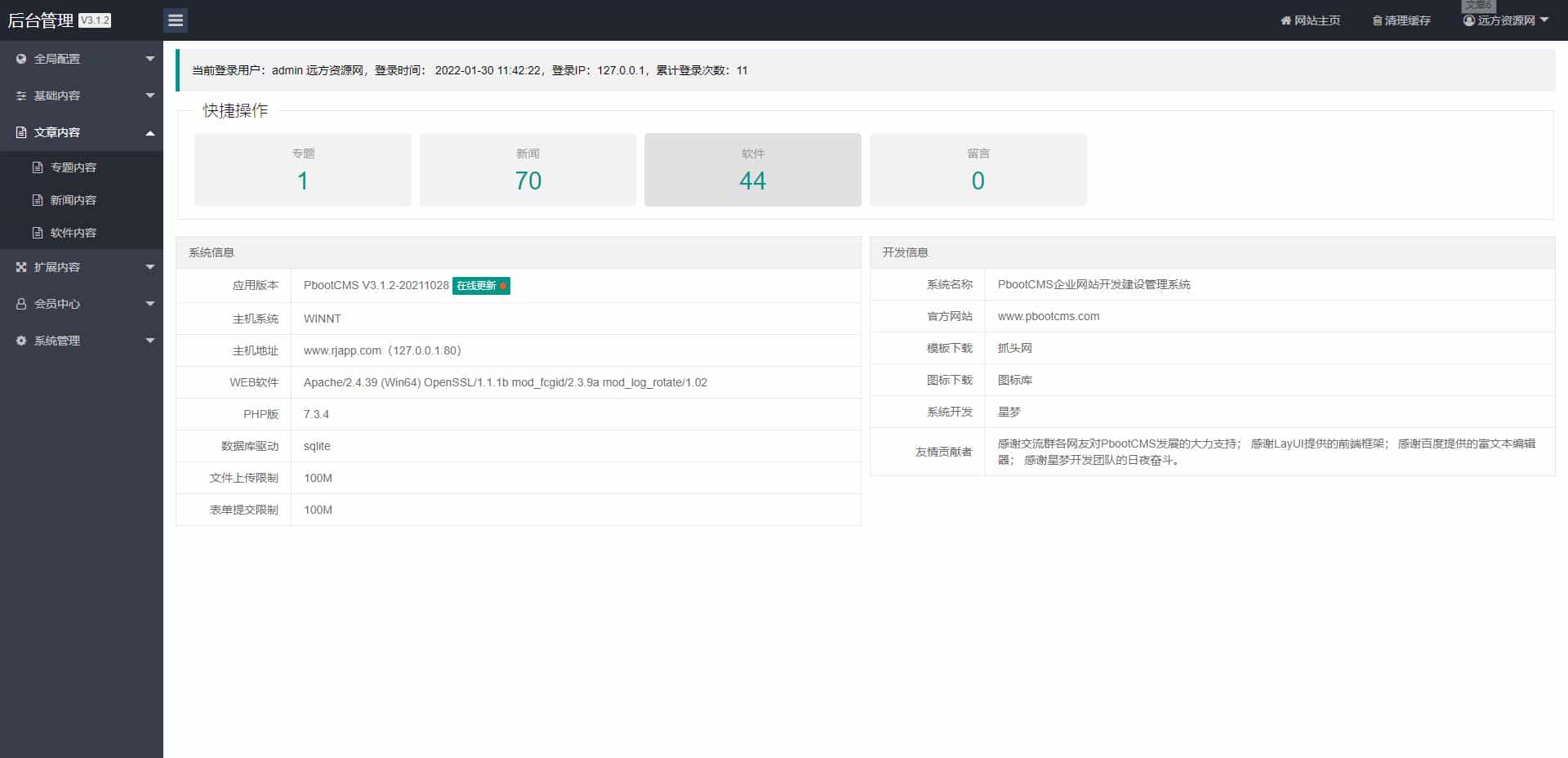Open 新闻内容 in the sidebar
This screenshot has height=758, width=1568.
tap(73, 200)
